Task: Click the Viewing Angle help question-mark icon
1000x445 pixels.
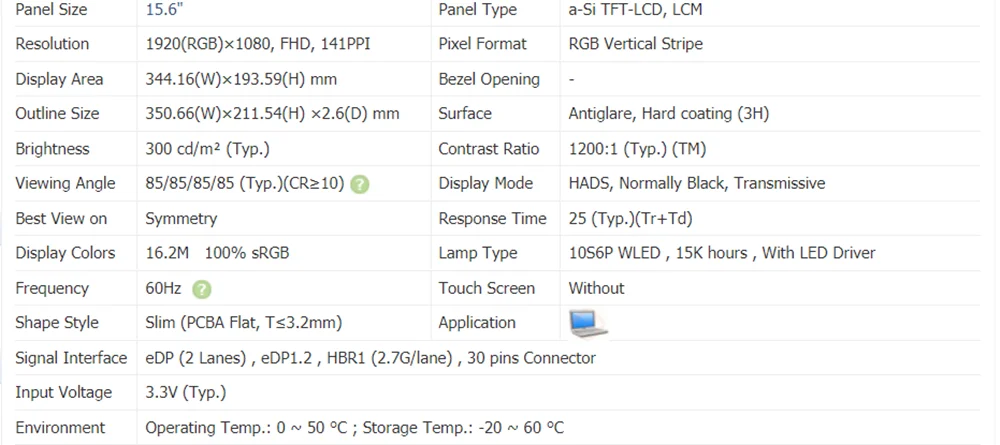Action: tap(360, 185)
